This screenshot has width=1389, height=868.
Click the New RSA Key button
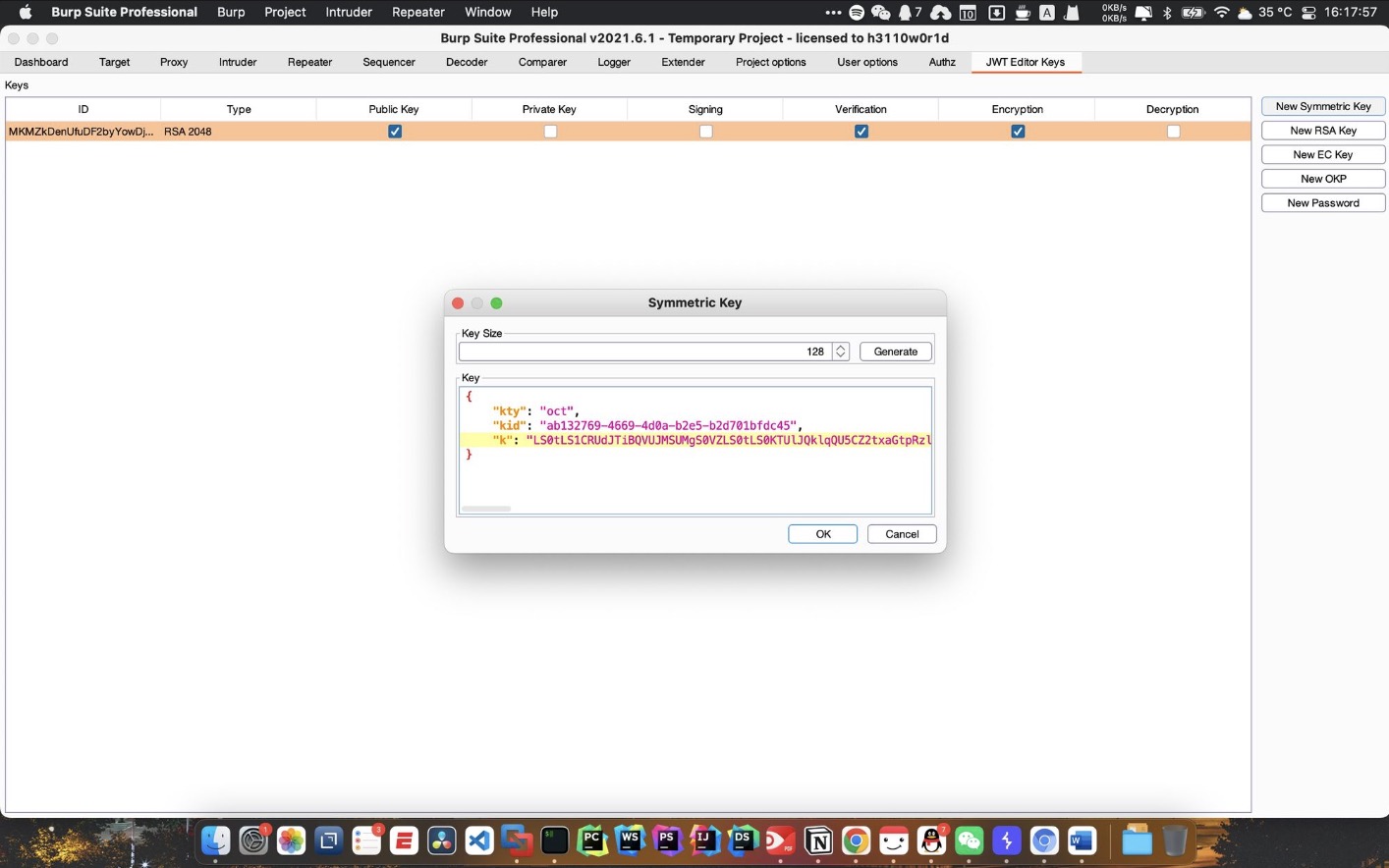pos(1323,131)
